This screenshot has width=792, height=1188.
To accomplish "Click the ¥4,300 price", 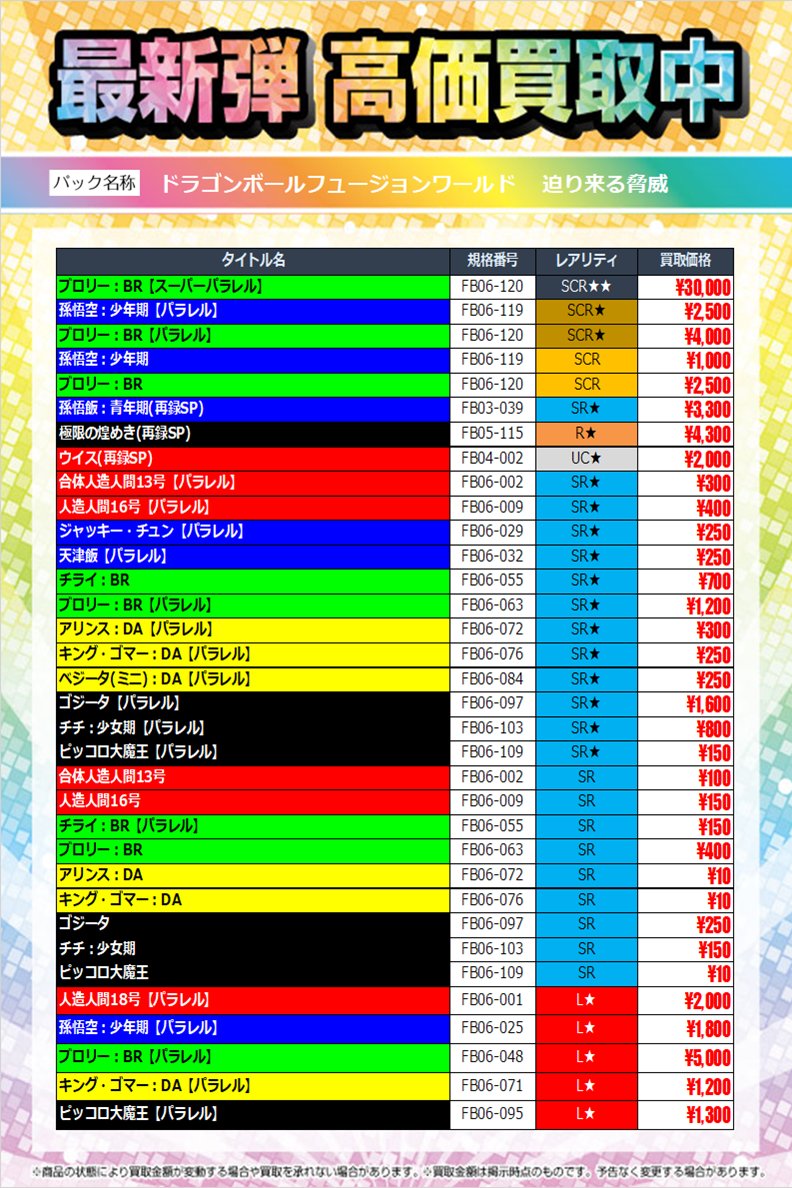I will [707, 434].
